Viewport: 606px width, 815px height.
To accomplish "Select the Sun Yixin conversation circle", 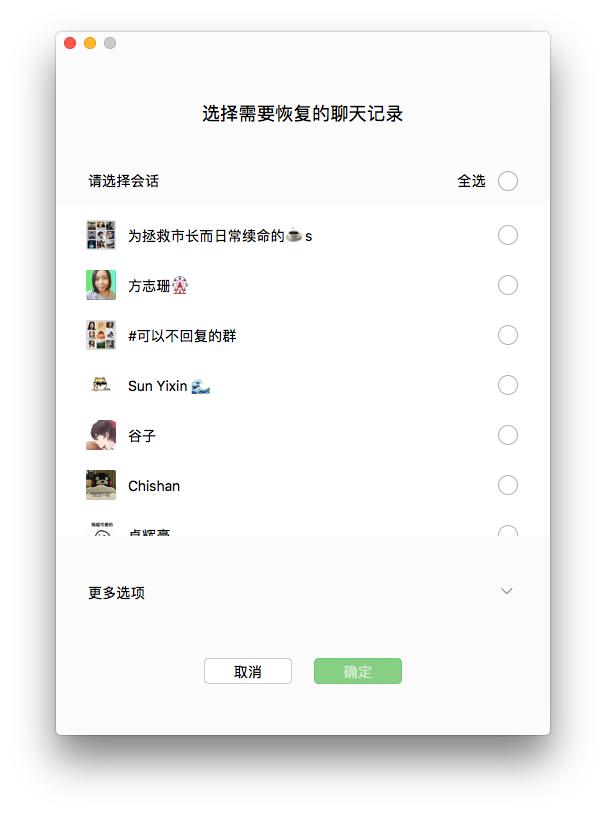I will [x=508, y=385].
